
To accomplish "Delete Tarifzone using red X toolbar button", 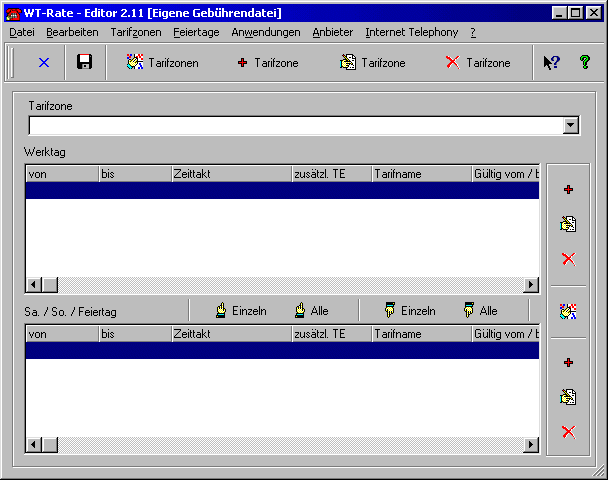I will pyautogui.click(x=477, y=62).
